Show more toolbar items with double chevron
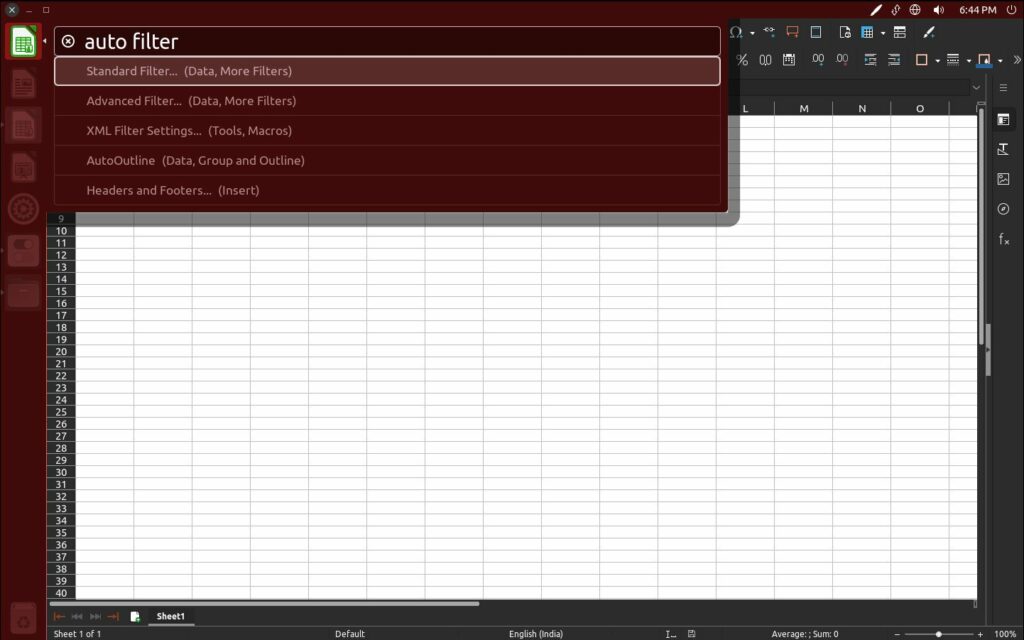Image resolution: width=1024 pixels, height=640 pixels. coord(1017,60)
